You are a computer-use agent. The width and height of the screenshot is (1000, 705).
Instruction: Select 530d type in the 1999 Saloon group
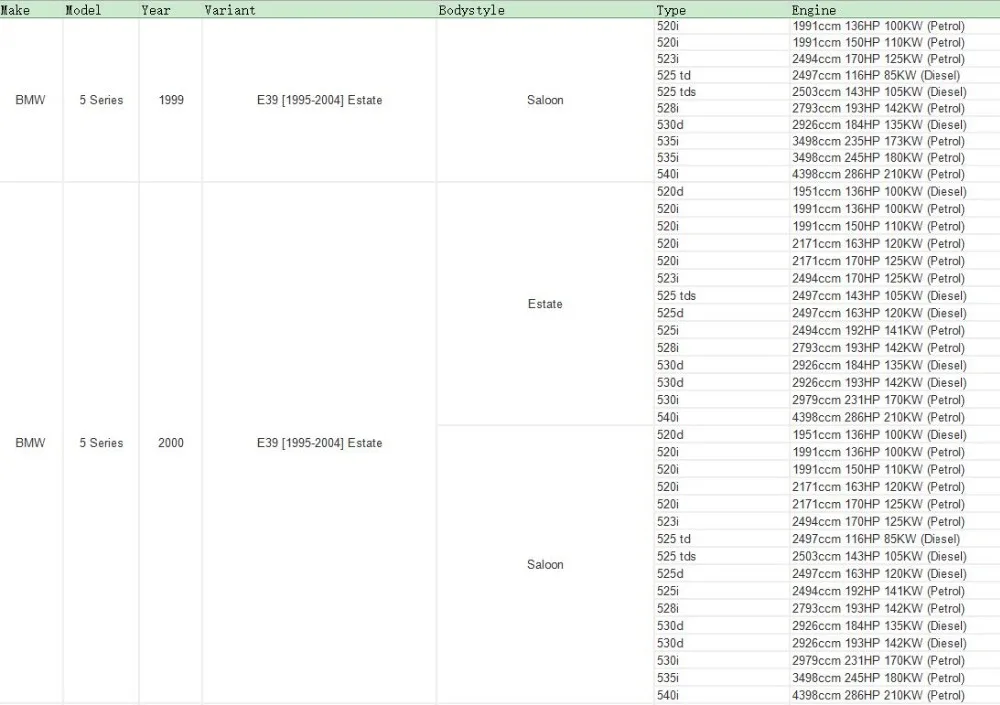[x=670, y=125]
